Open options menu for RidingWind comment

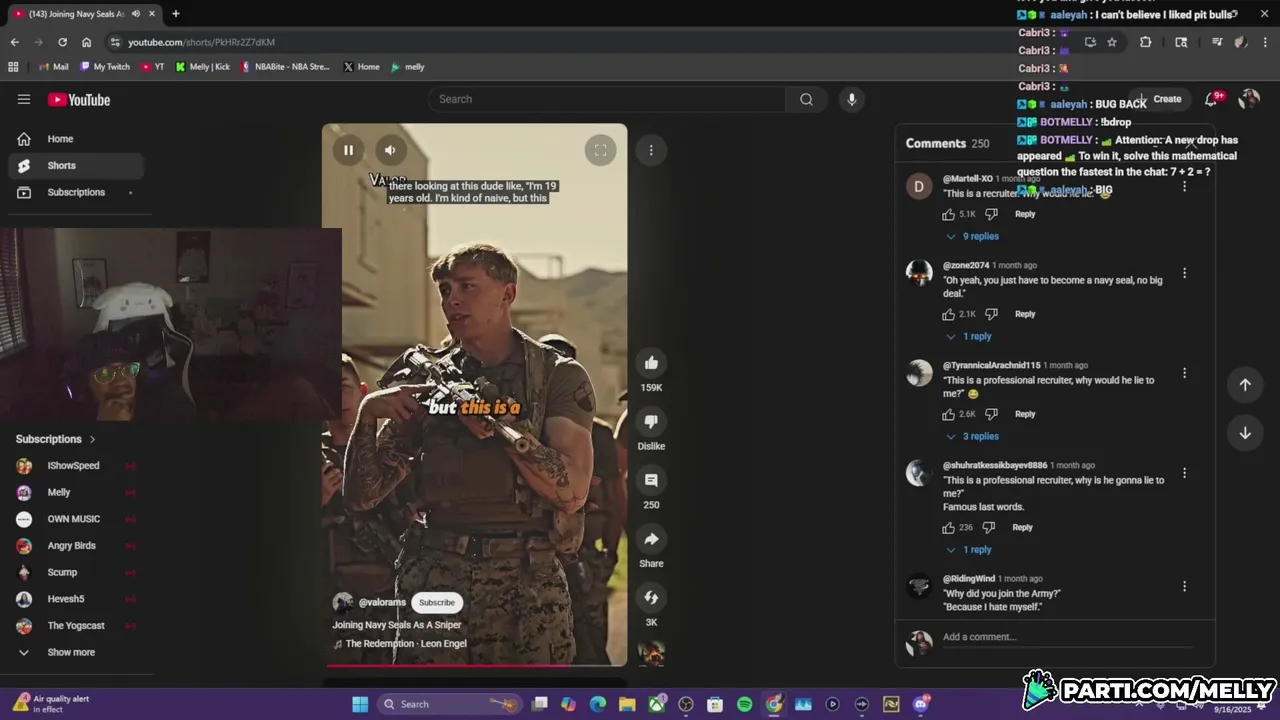click(1184, 587)
